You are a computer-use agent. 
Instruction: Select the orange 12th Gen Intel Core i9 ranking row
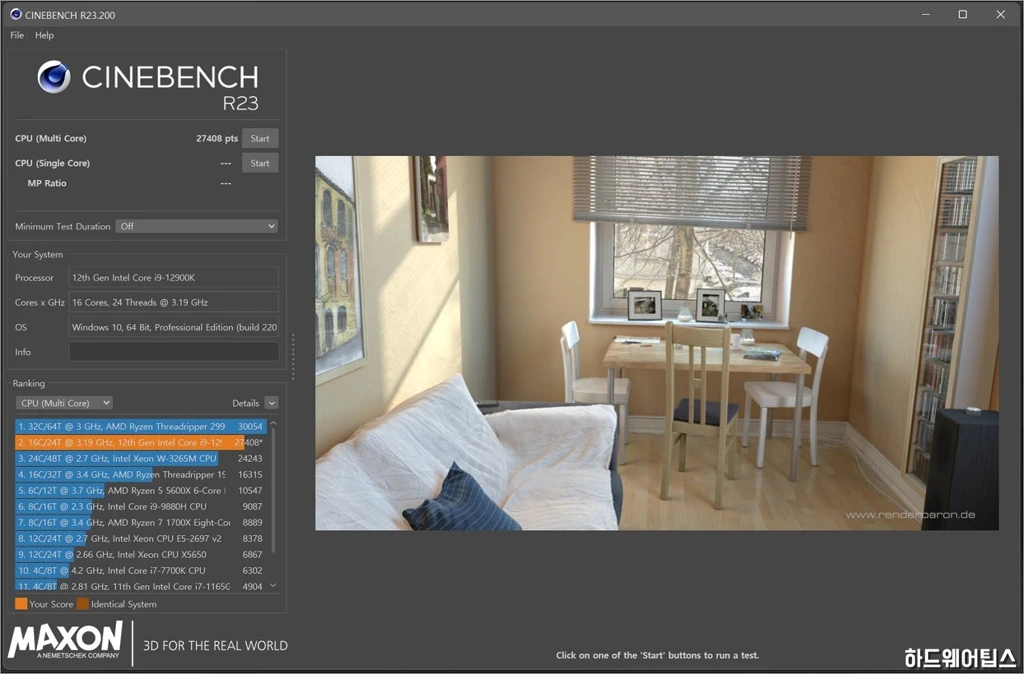pos(140,442)
